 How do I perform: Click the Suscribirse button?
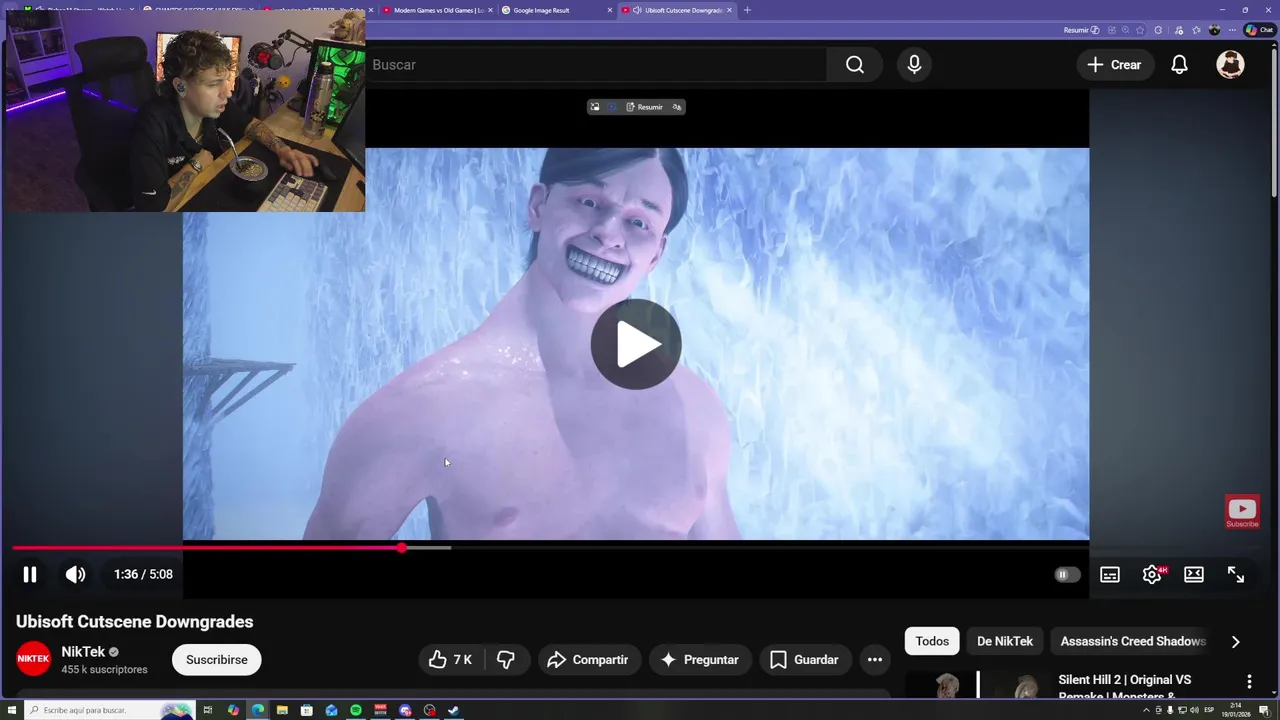click(216, 660)
